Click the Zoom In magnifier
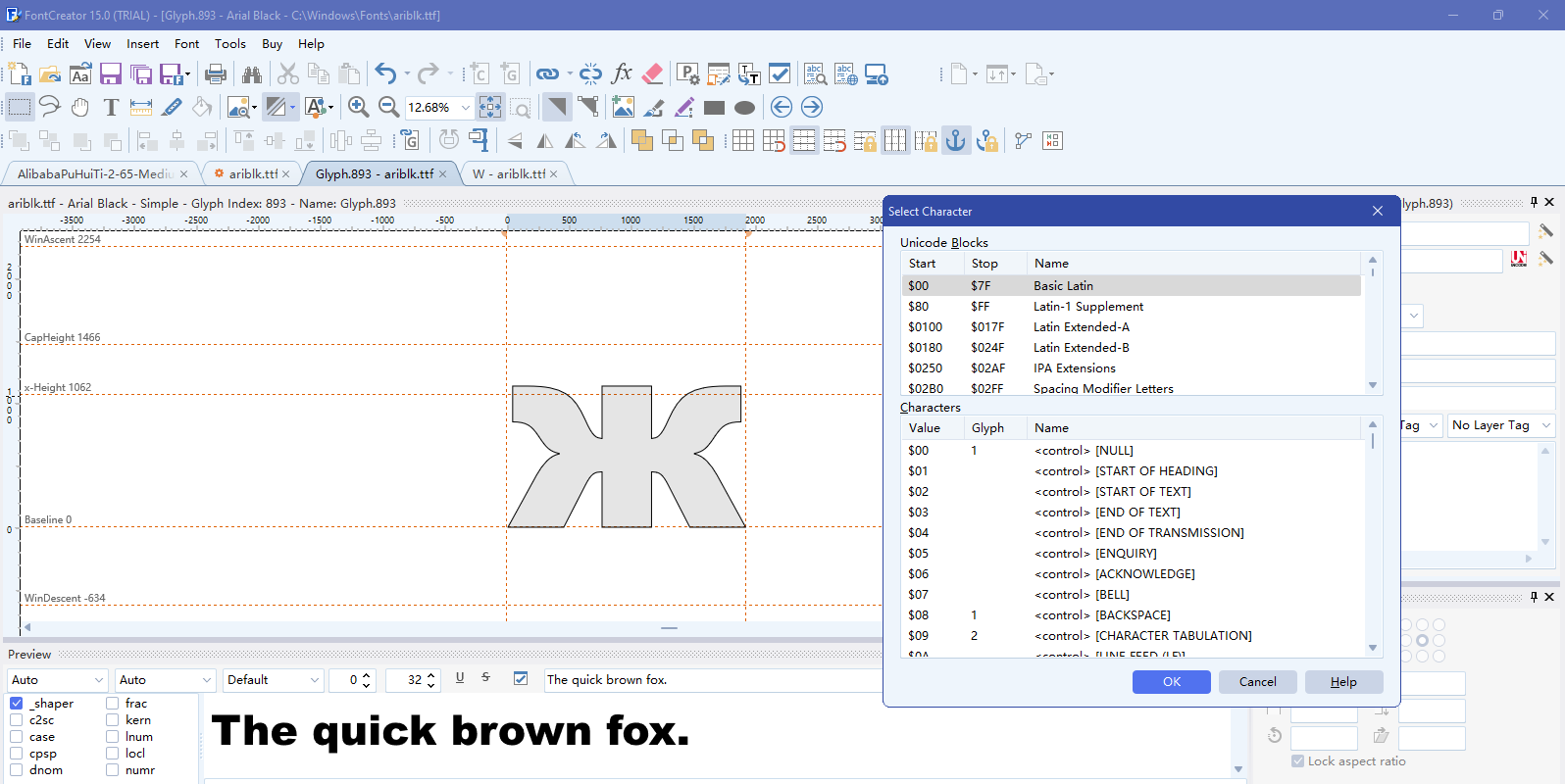 (x=359, y=108)
